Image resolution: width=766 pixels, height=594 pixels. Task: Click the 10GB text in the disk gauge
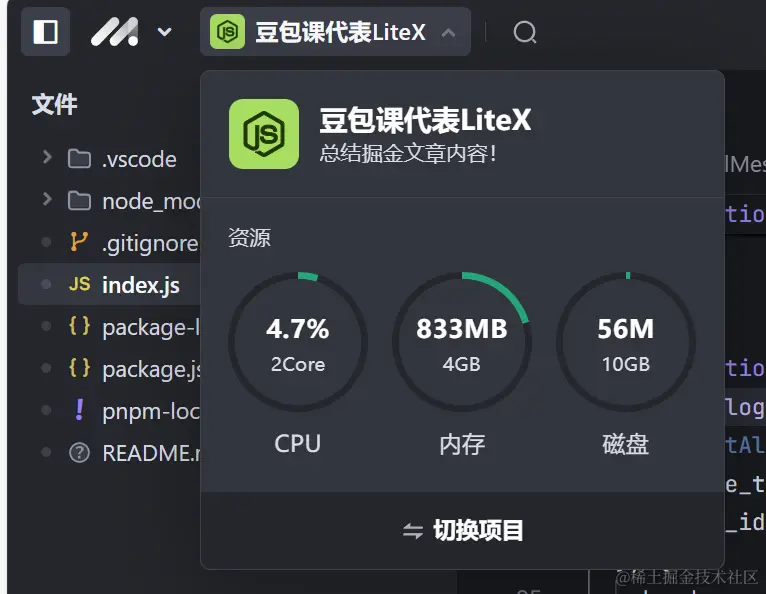coord(626,364)
